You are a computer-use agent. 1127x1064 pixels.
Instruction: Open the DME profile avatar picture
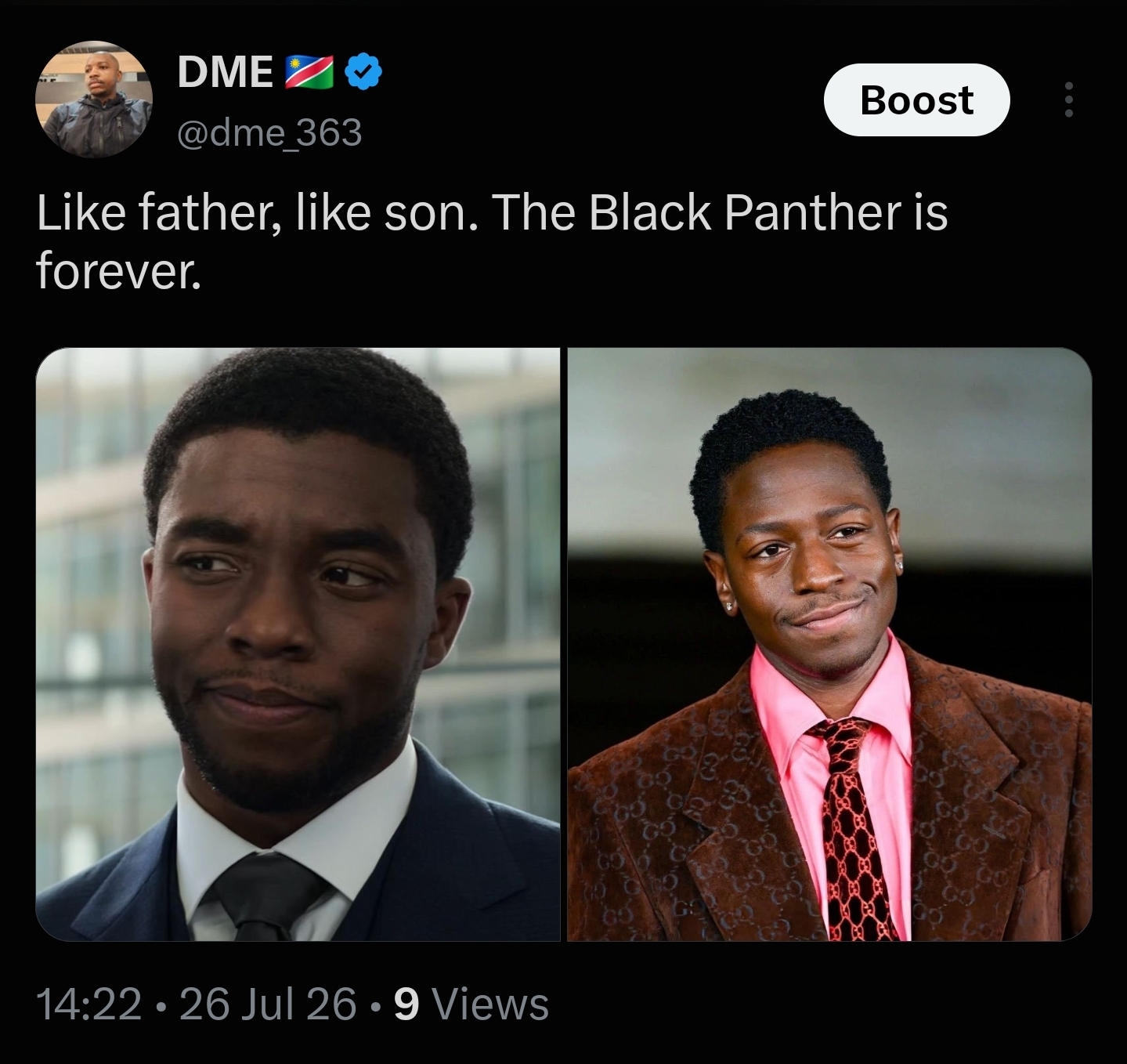point(94,100)
